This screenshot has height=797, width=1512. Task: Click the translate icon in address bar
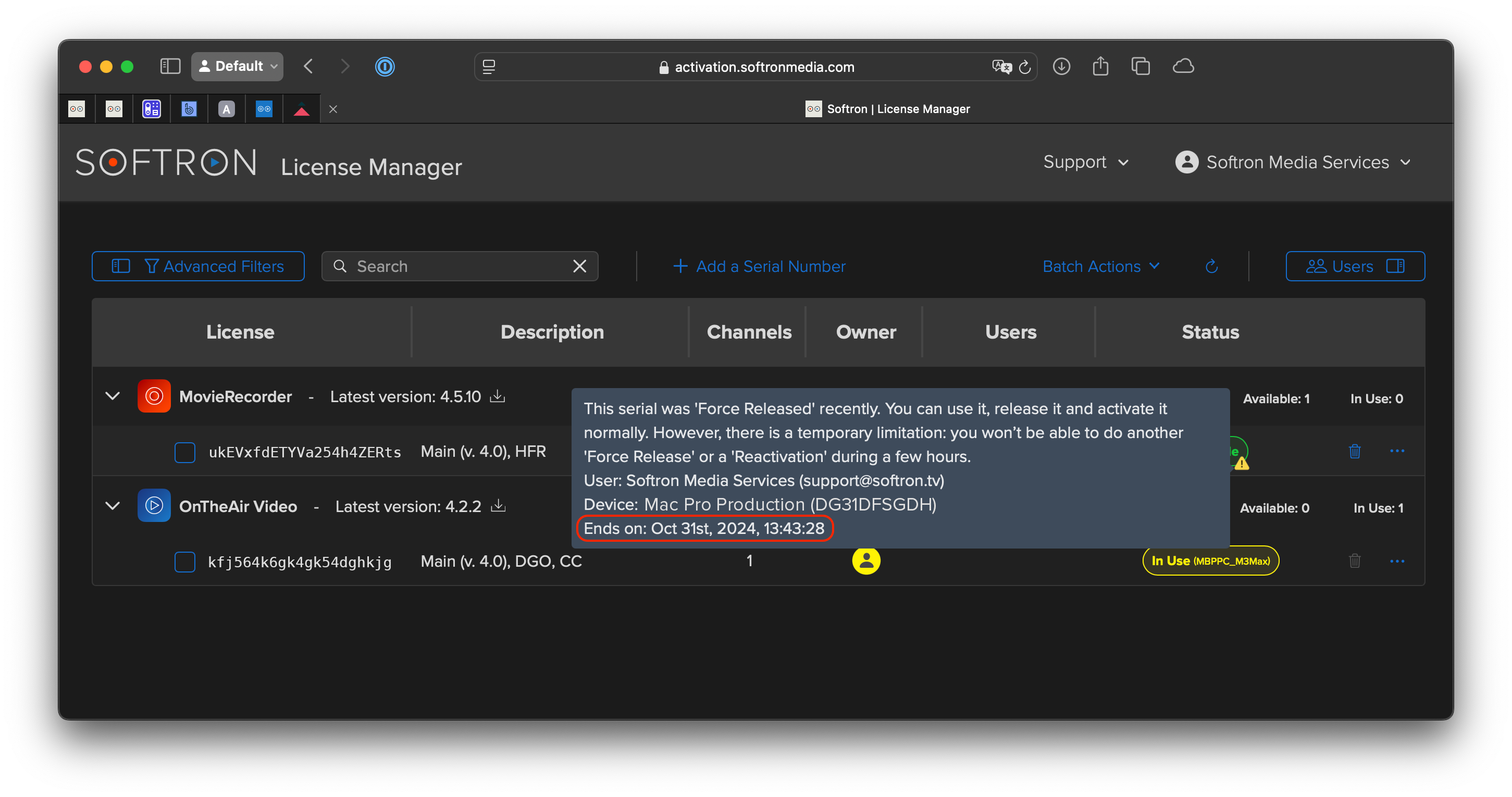coord(1001,67)
